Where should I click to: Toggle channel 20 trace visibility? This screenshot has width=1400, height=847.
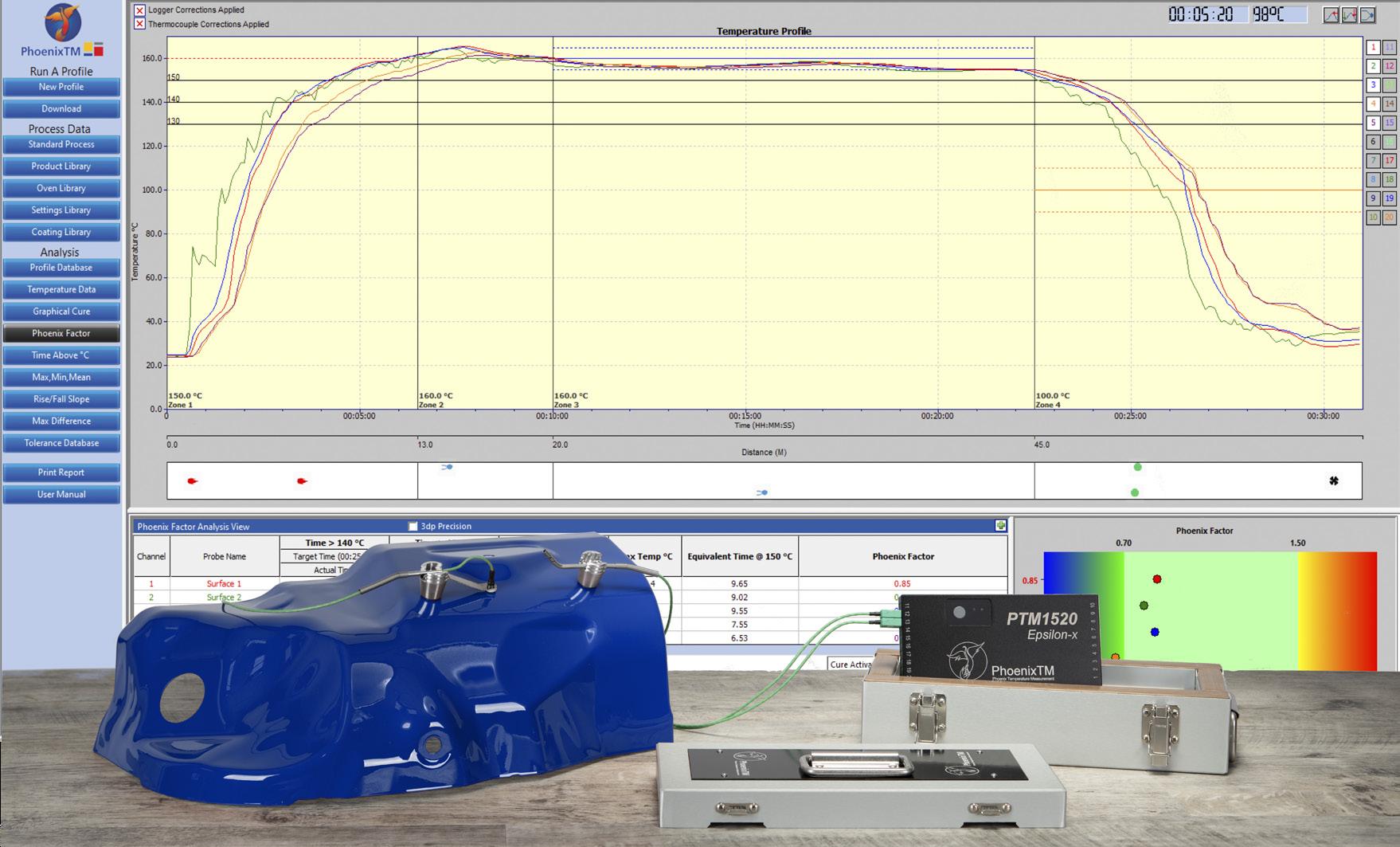[x=1390, y=218]
